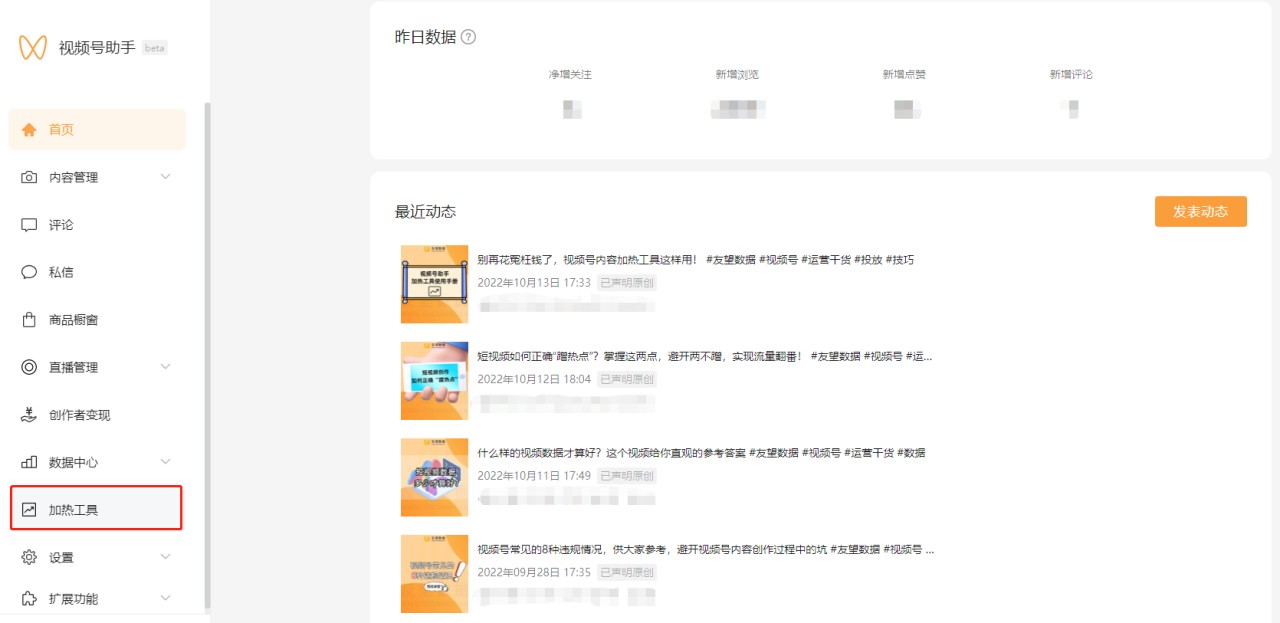Click the 视频号助手 butterfly logo
Screen dimensions: 1280x623
click(x=33, y=48)
